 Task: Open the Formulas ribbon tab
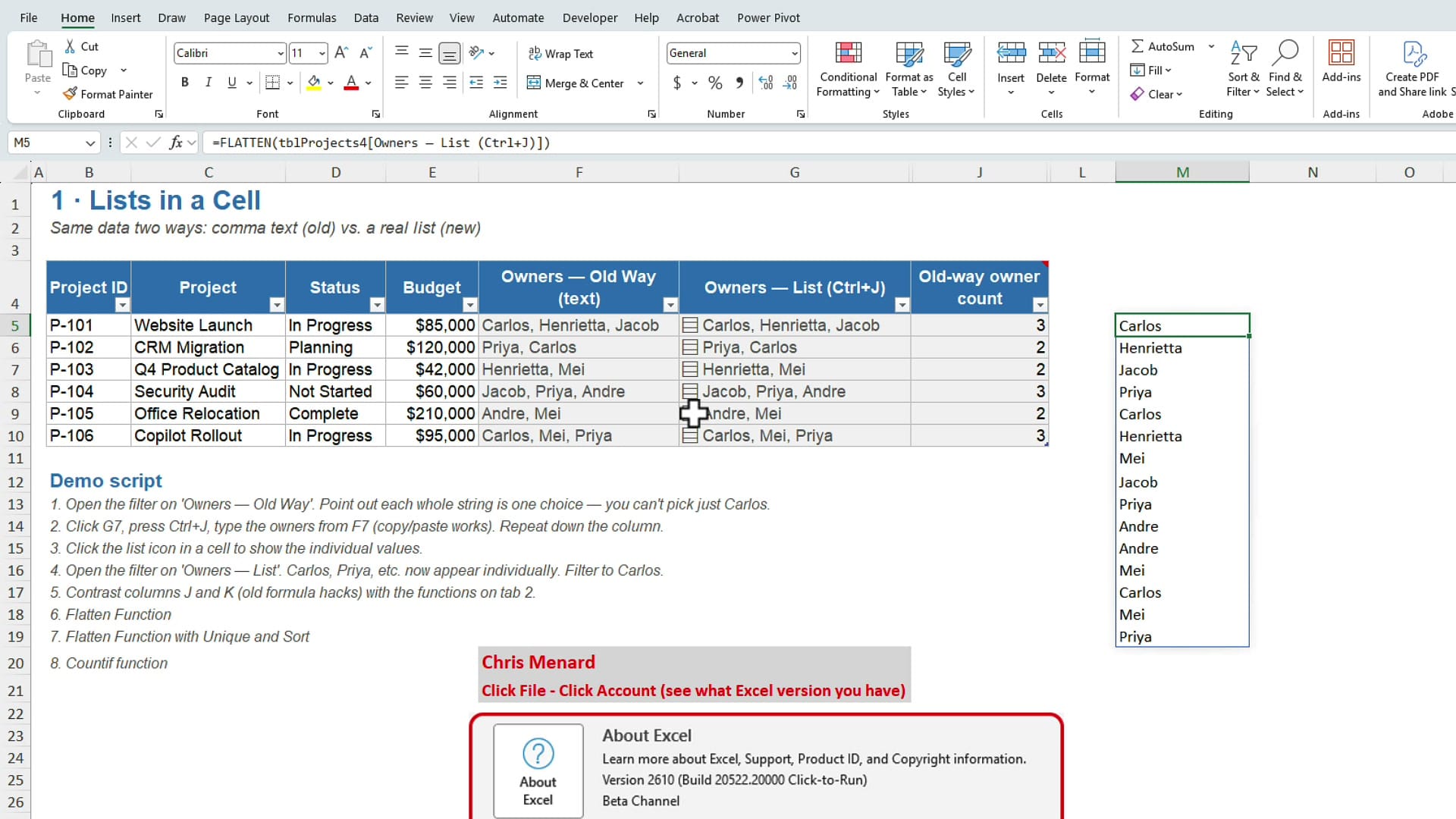[x=312, y=17]
